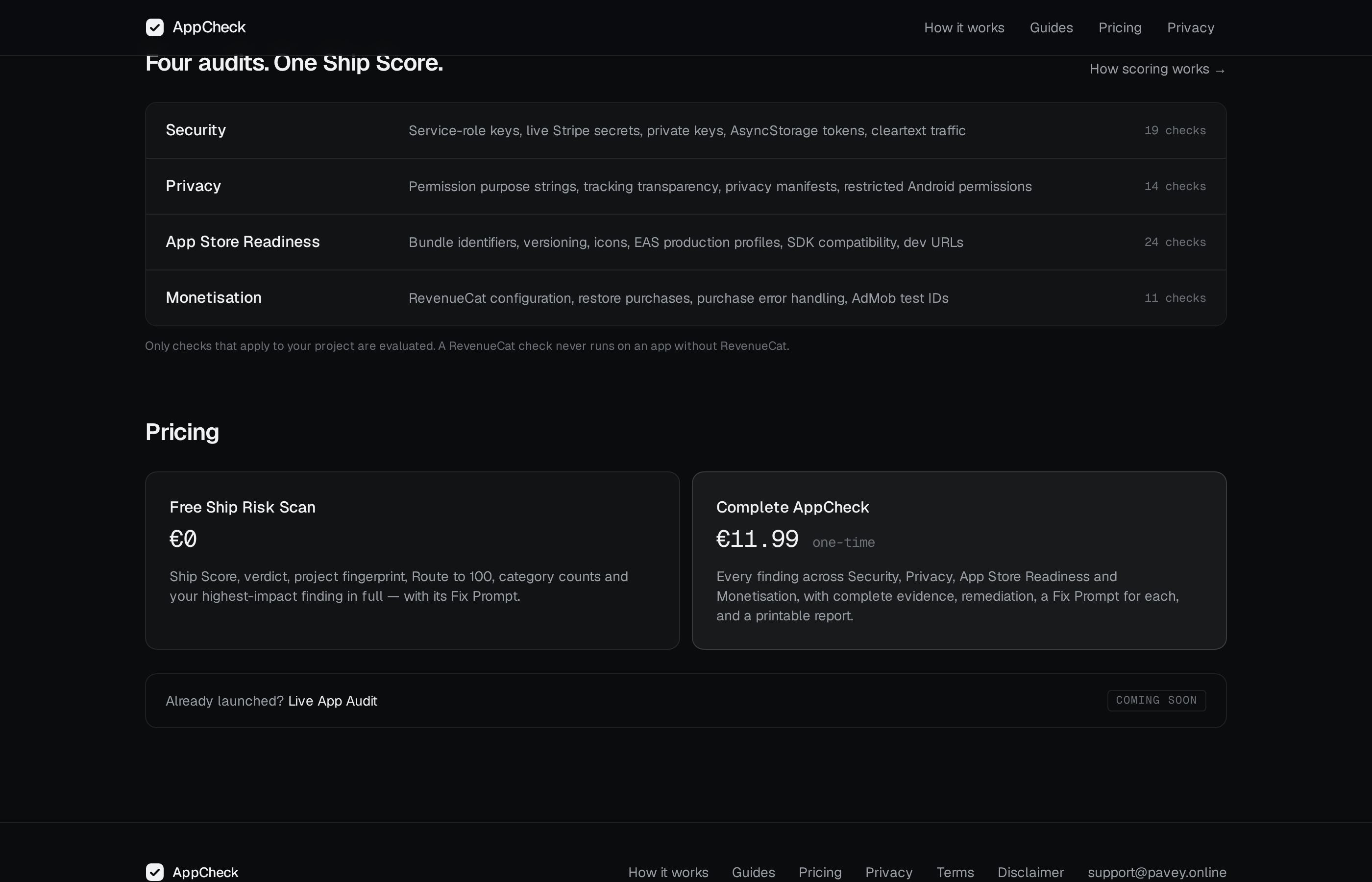Click the 19 checks count
Screen dimensions: 1372x882
[x=1175, y=130]
